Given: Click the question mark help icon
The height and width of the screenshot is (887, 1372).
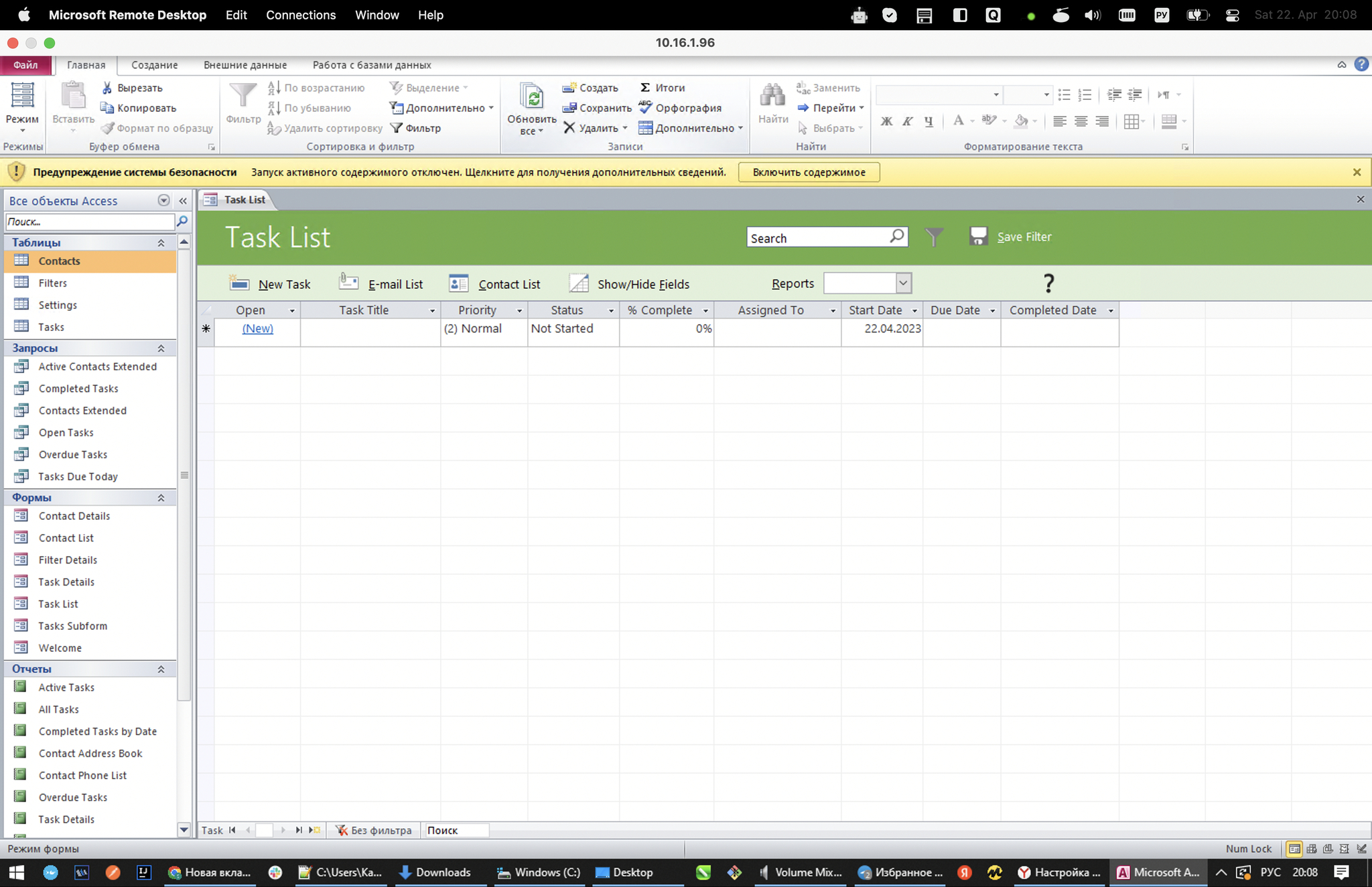Looking at the screenshot, I should coord(1048,283).
